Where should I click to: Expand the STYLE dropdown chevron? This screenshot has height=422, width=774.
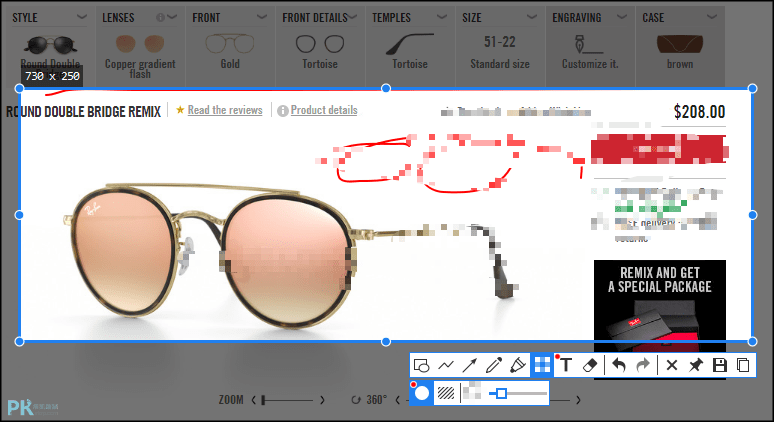point(81,17)
